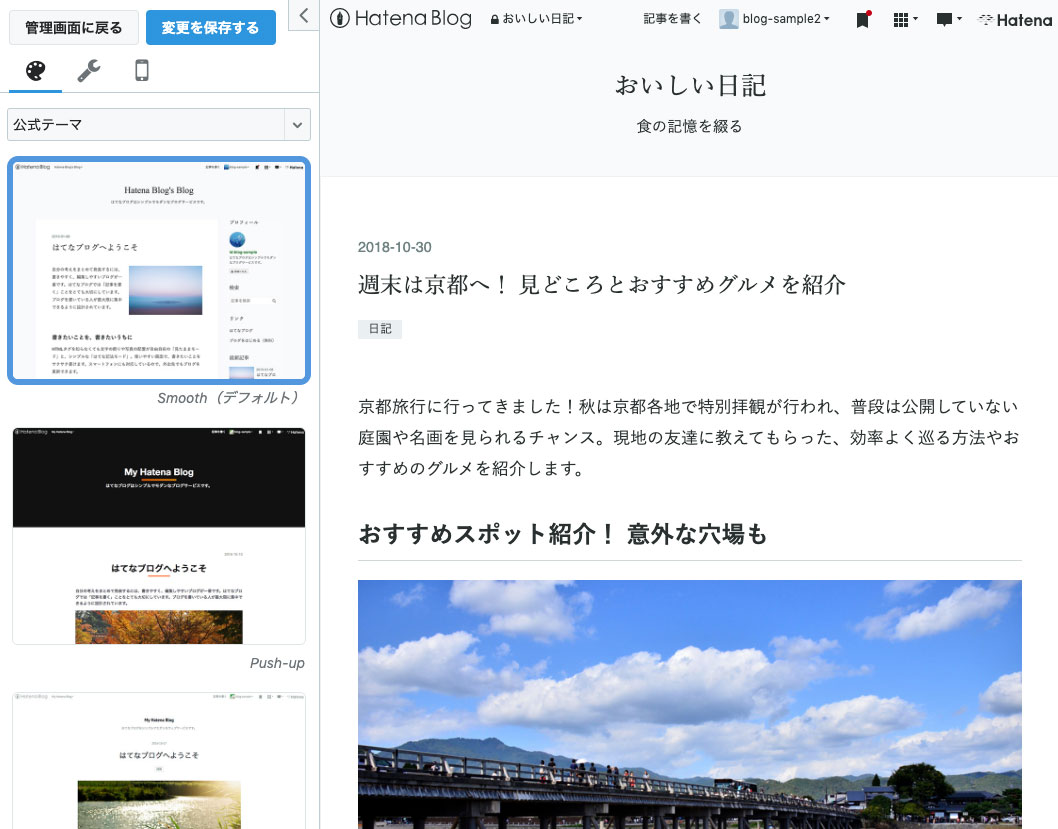
Task: Open the おいしい日記 blog dropdown
Action: (x=537, y=19)
